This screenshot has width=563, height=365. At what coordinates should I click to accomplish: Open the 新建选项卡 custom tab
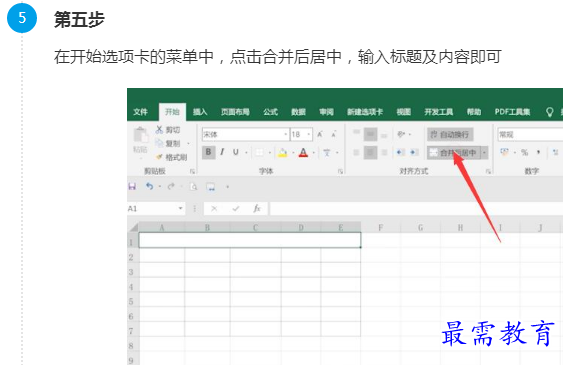pos(365,112)
